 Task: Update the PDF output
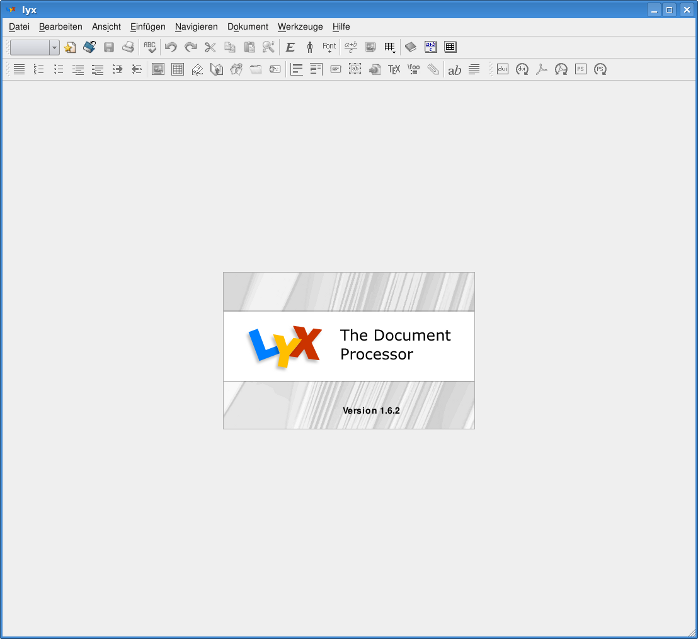click(561, 69)
